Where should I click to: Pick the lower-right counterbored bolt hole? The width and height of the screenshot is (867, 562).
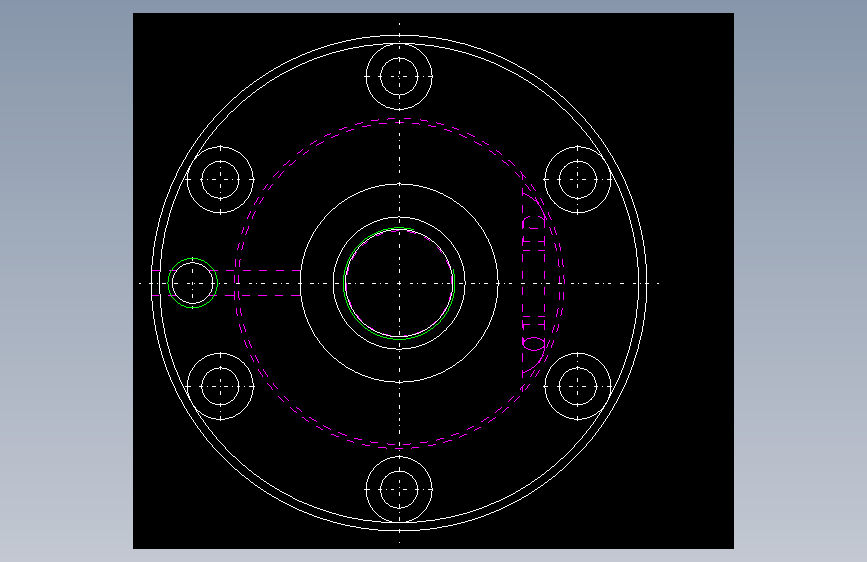coord(578,386)
